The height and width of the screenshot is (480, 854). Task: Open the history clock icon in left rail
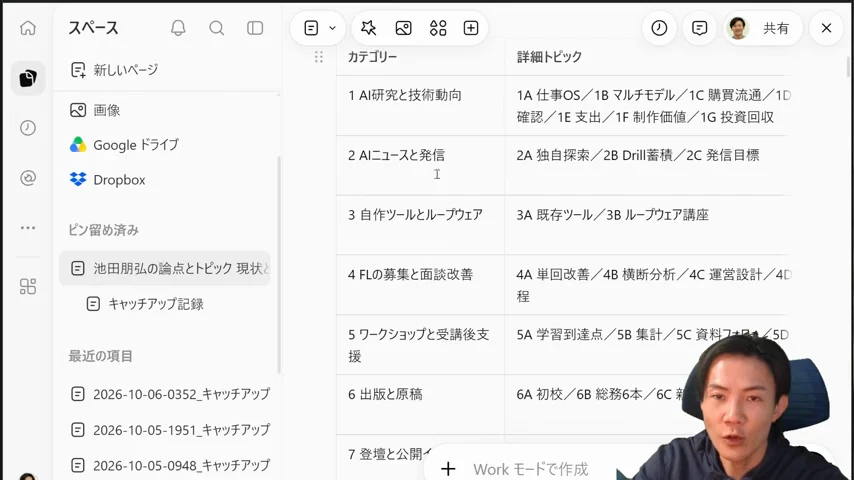pos(28,127)
